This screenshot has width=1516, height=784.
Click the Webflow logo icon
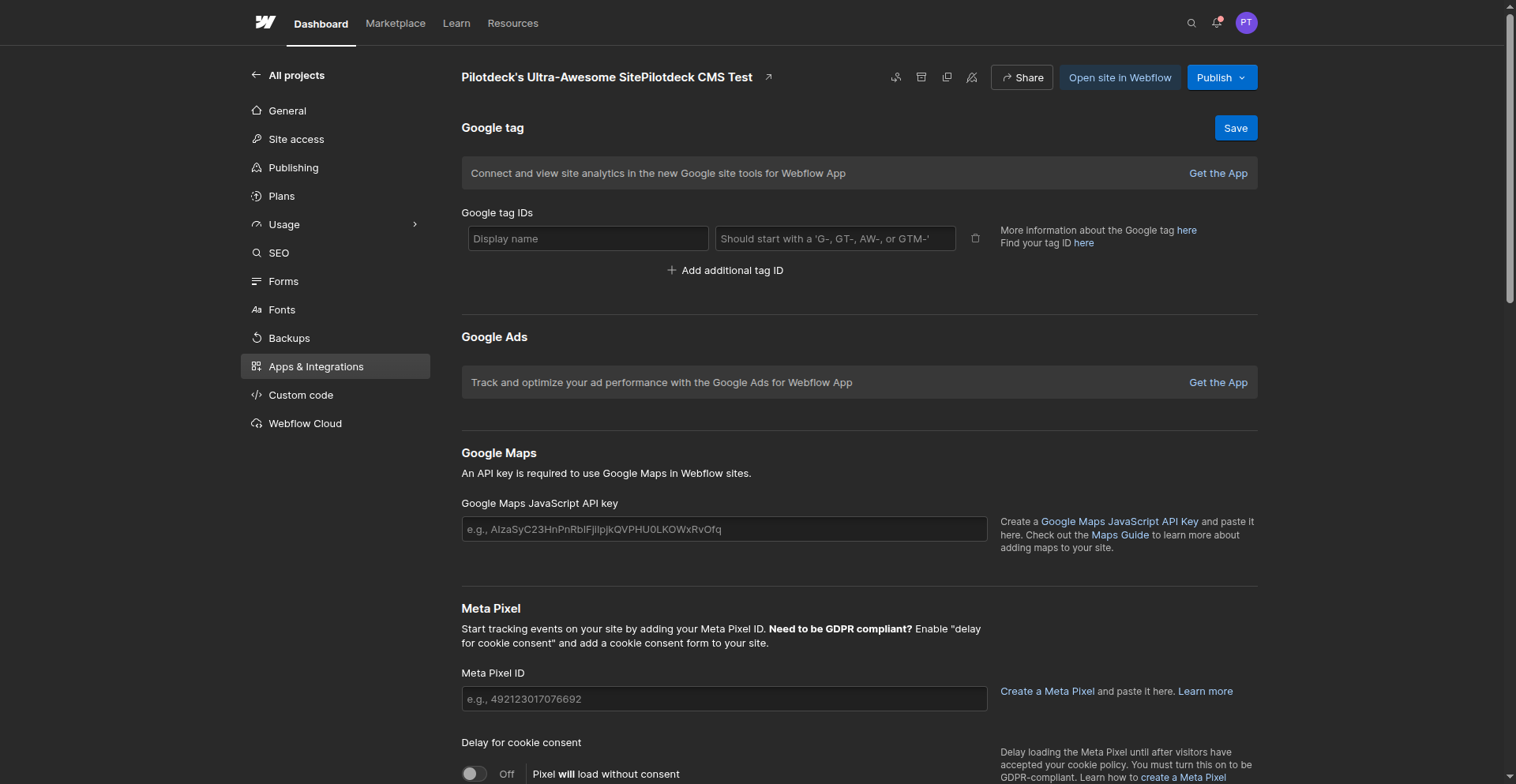pyautogui.click(x=265, y=22)
